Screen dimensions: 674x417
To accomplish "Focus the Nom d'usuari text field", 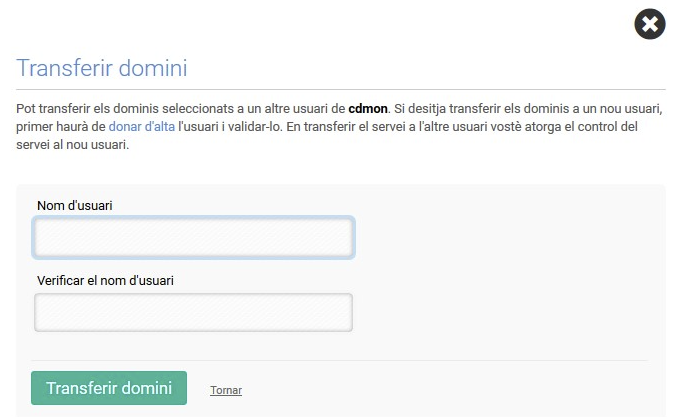I will point(193,237).
